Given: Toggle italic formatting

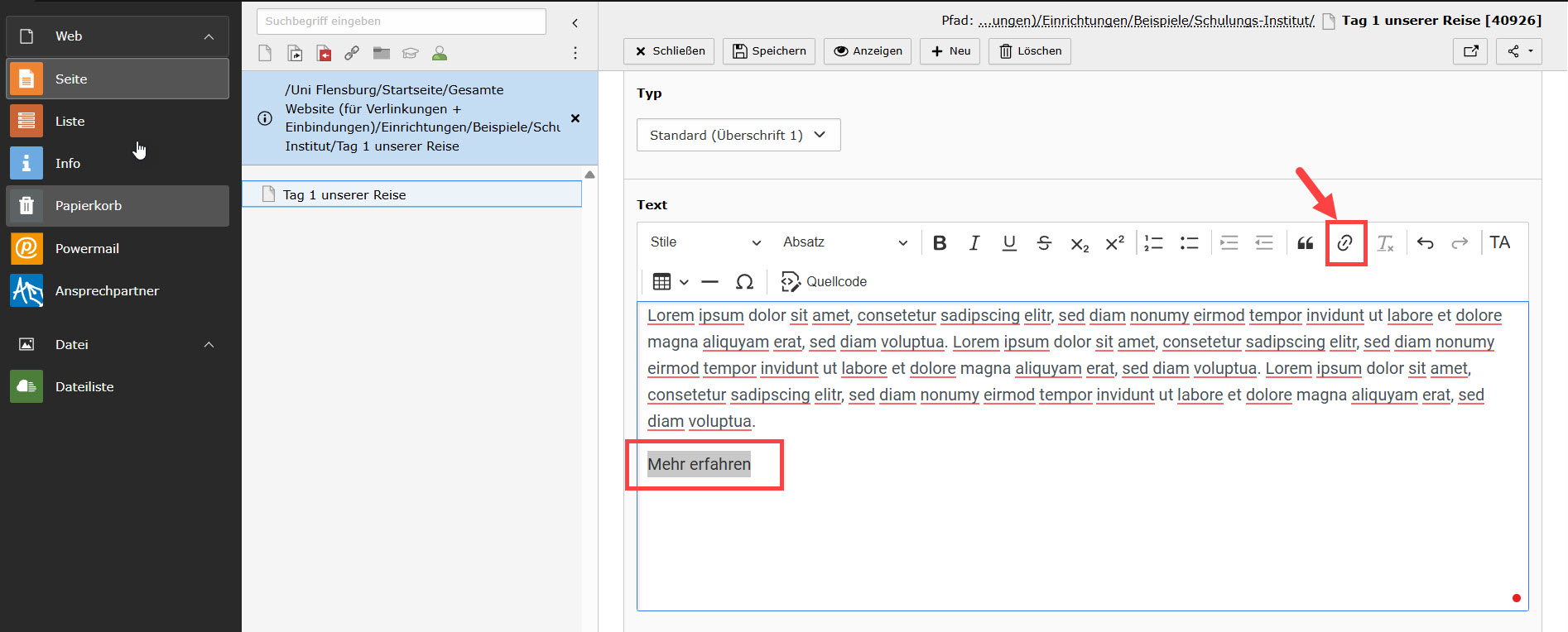Looking at the screenshot, I should point(974,242).
